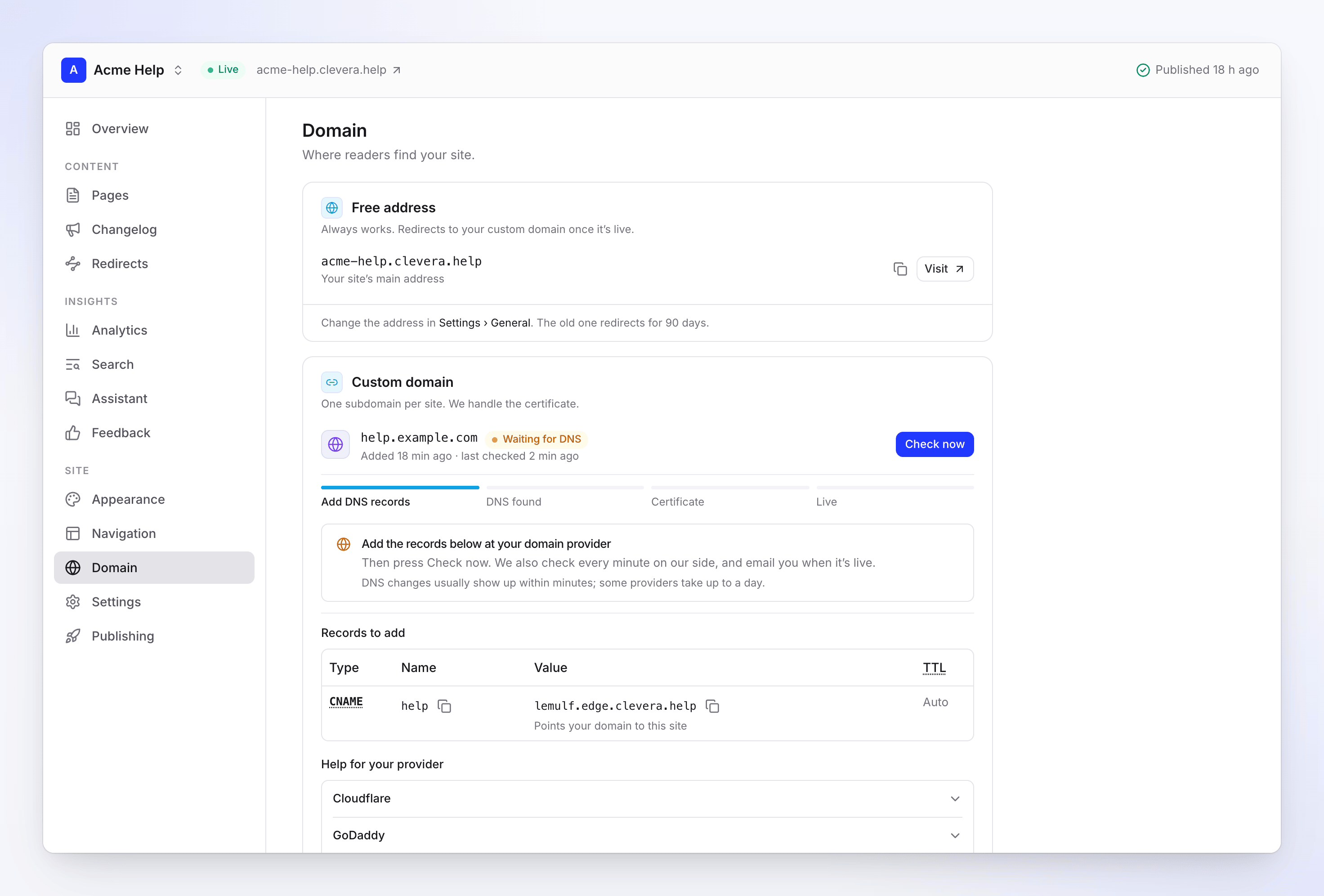Open Analytics in the sidebar
The height and width of the screenshot is (896, 1324).
[x=154, y=331]
